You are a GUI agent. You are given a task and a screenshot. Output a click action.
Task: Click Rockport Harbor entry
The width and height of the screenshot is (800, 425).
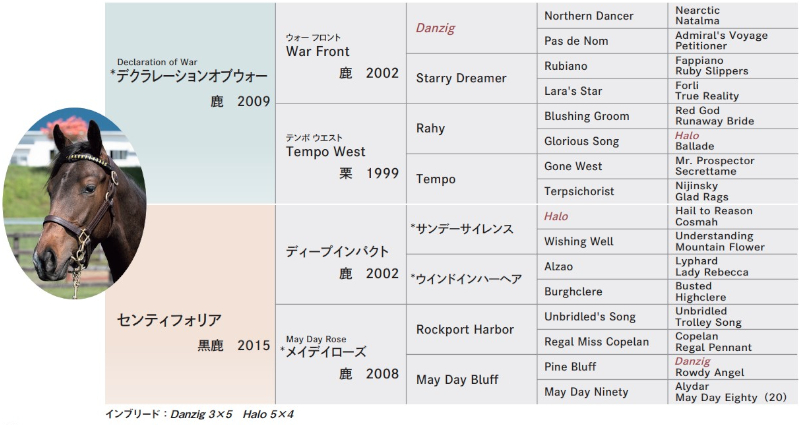472,330
